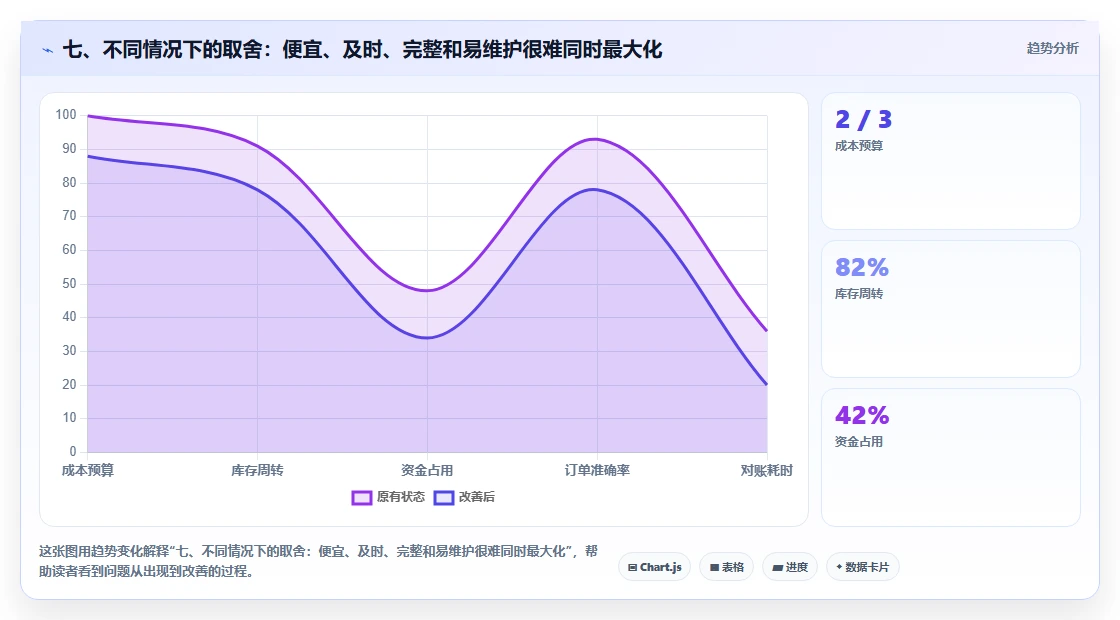Toggle the 改善后 legend series
The width and height of the screenshot is (1120, 620).
464,497
